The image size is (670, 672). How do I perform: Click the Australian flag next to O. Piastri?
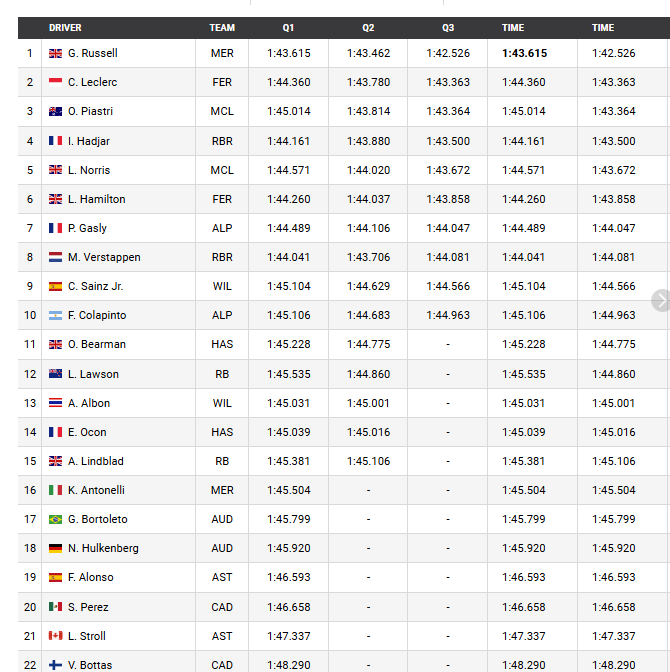[x=55, y=111]
